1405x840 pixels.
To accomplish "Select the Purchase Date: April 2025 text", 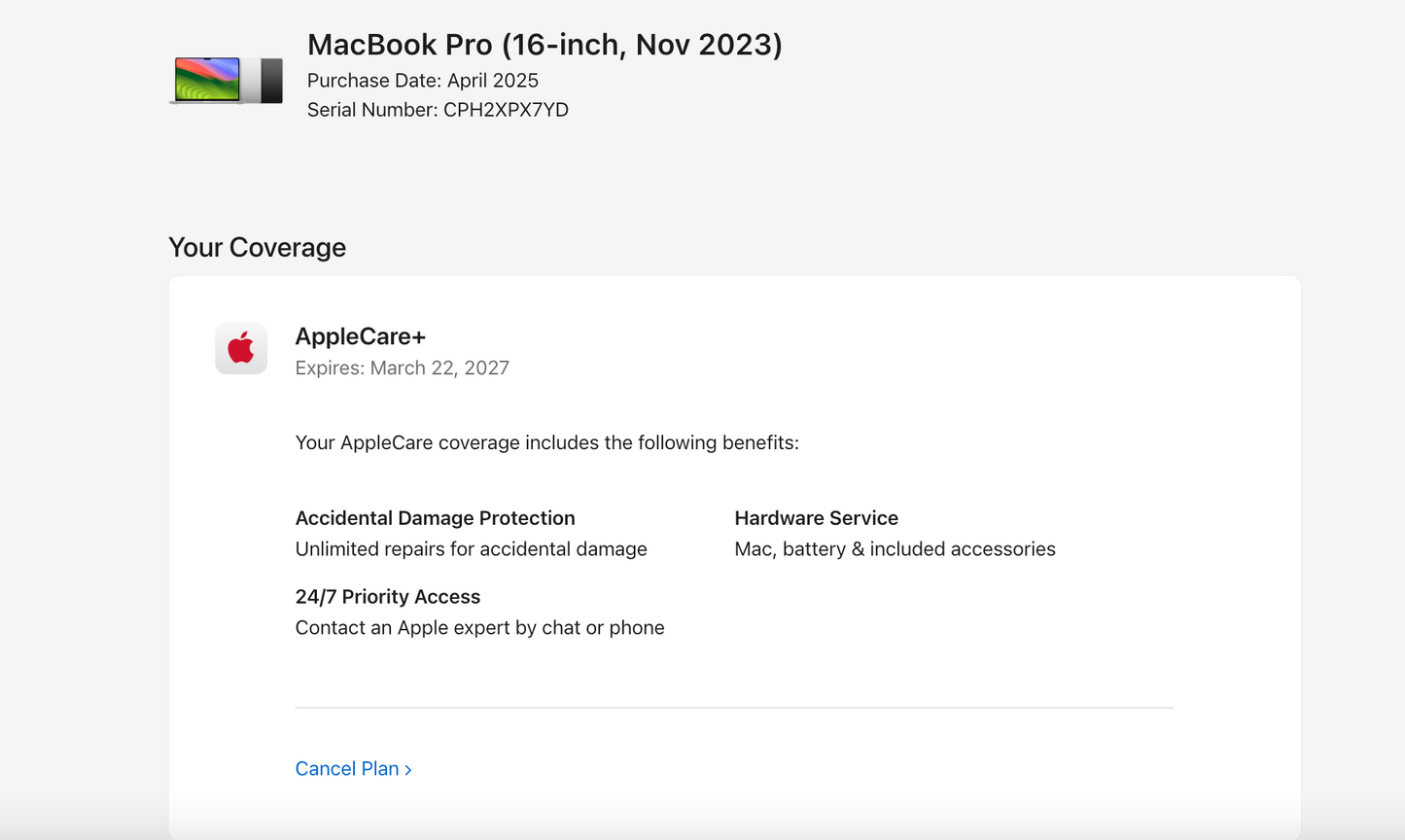I will 423,81.
